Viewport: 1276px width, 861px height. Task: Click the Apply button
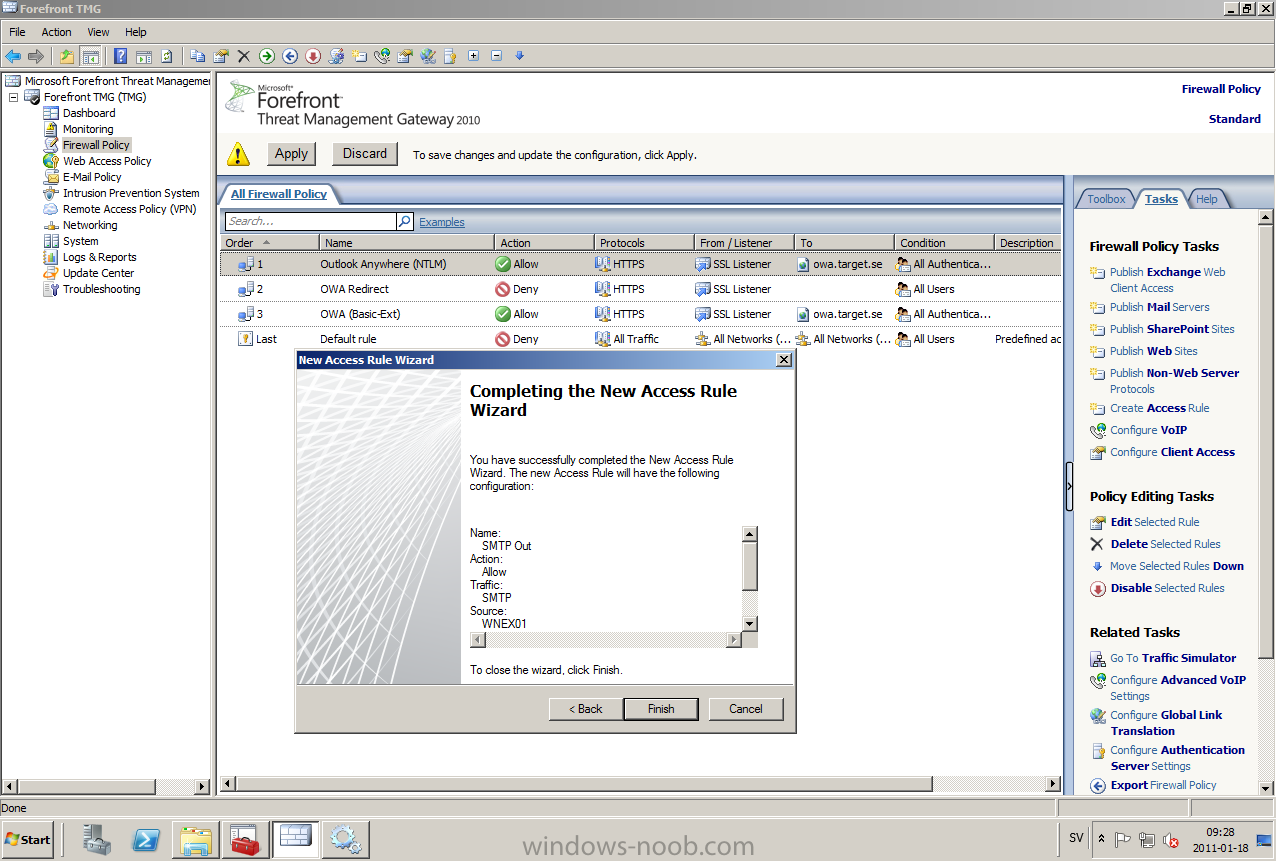[x=291, y=153]
